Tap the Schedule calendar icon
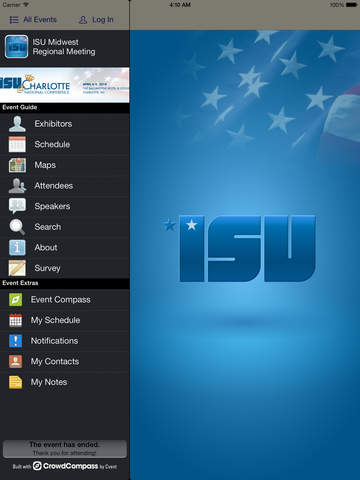Screen dimensions: 360x480 click(x=17, y=144)
